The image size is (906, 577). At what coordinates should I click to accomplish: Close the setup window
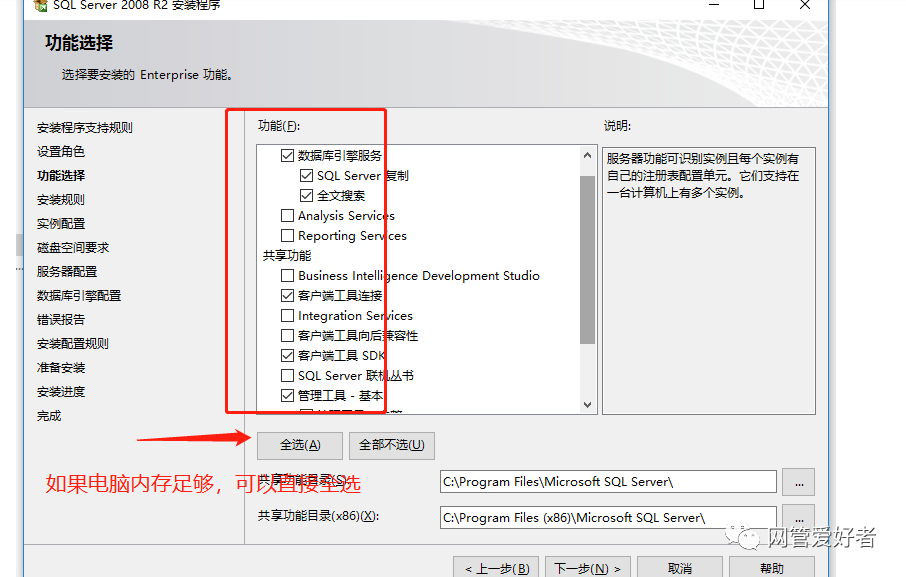[x=804, y=5]
